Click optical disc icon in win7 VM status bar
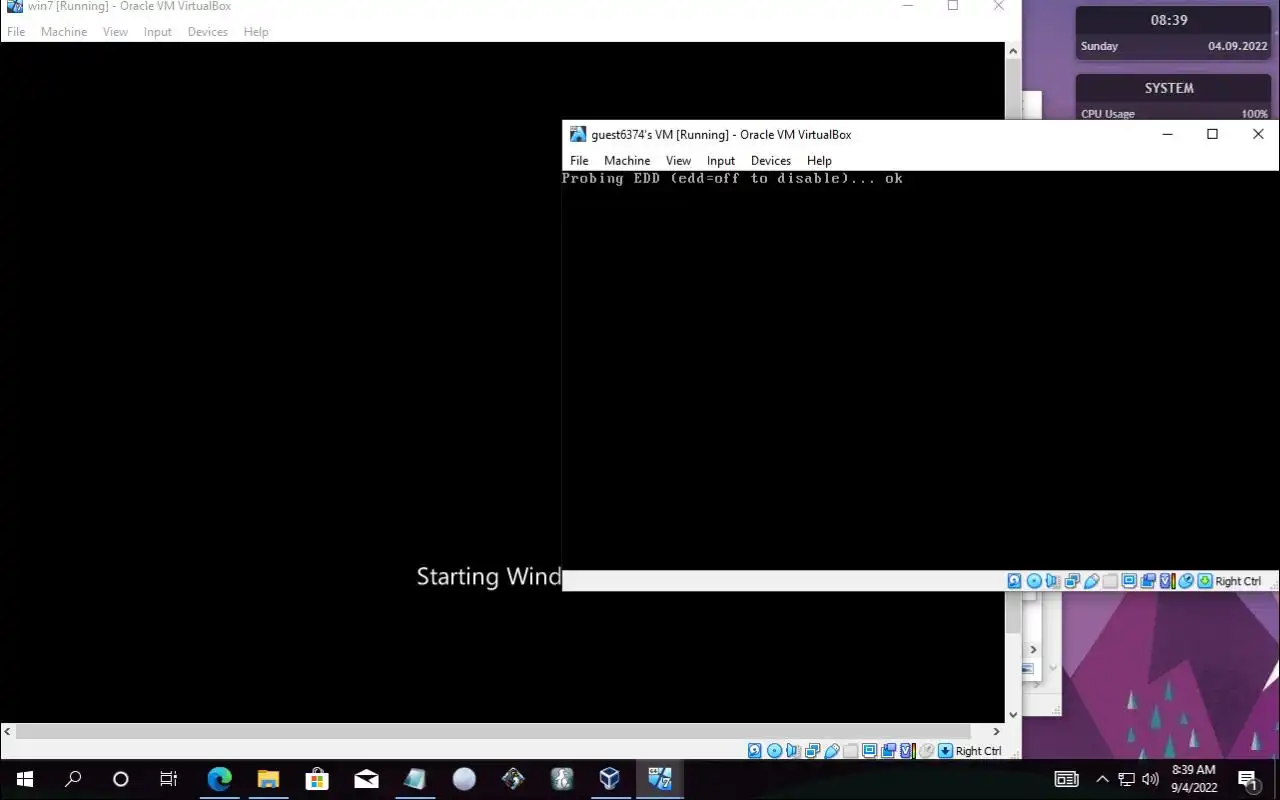Viewport: 1280px width, 800px height. [x=774, y=751]
